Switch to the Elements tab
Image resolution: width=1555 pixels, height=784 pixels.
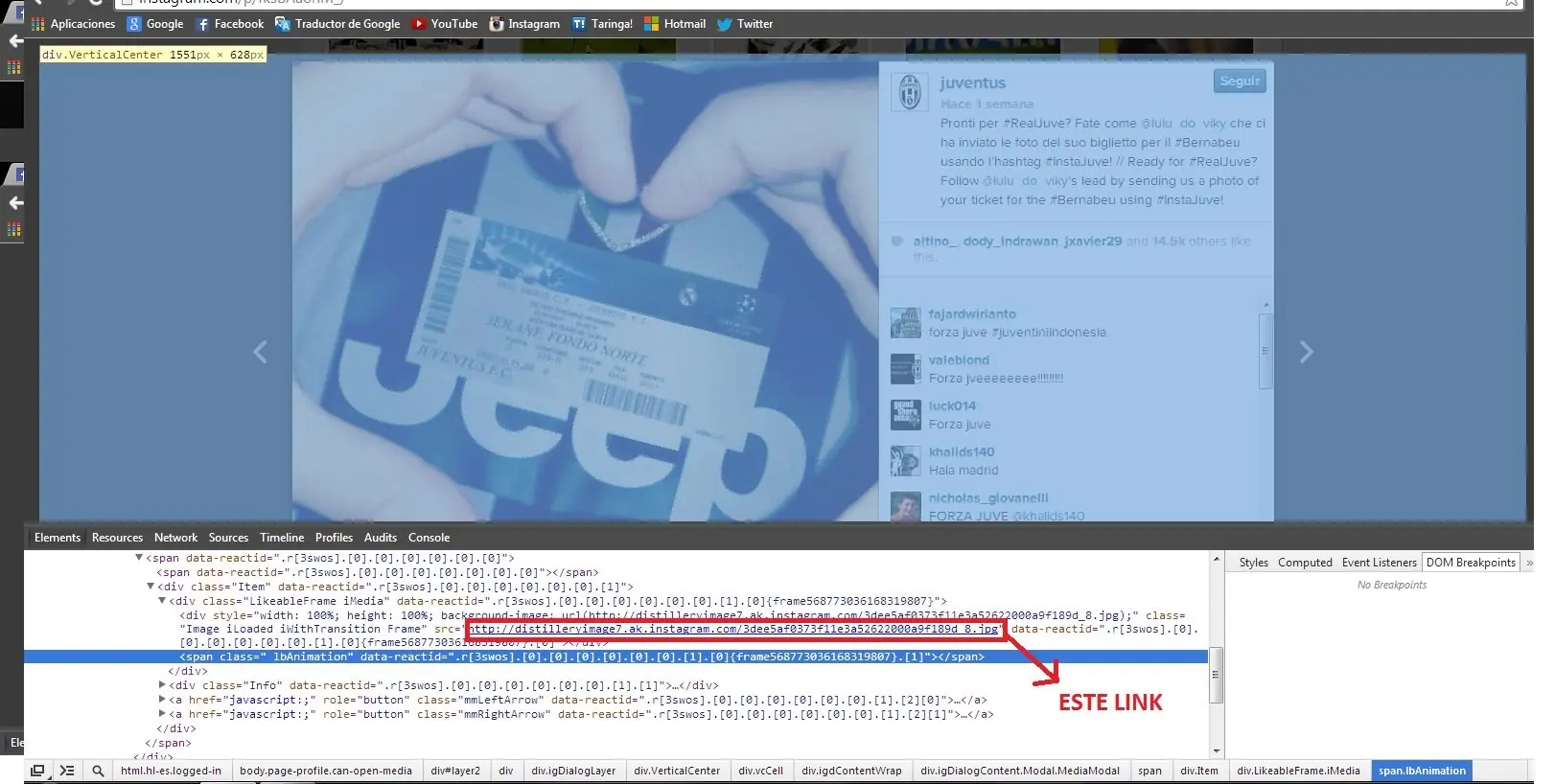pyautogui.click(x=58, y=538)
